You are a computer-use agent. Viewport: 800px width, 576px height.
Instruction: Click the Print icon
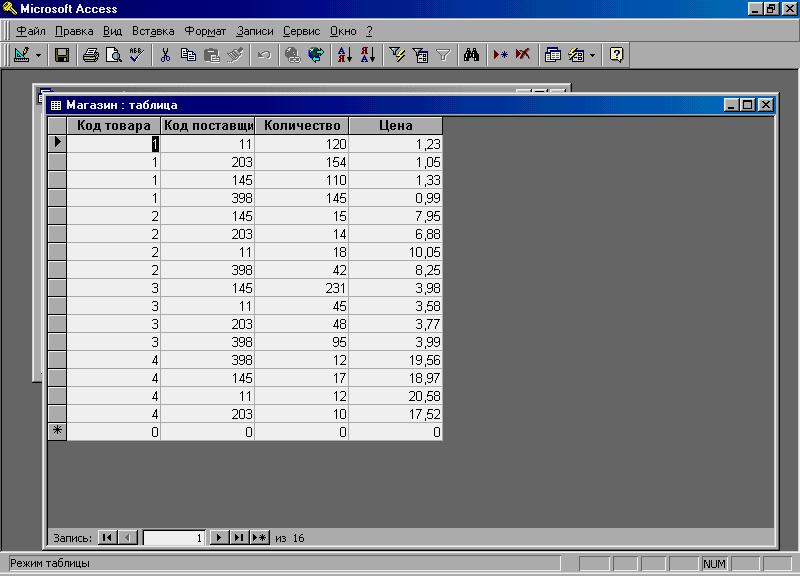[91, 55]
